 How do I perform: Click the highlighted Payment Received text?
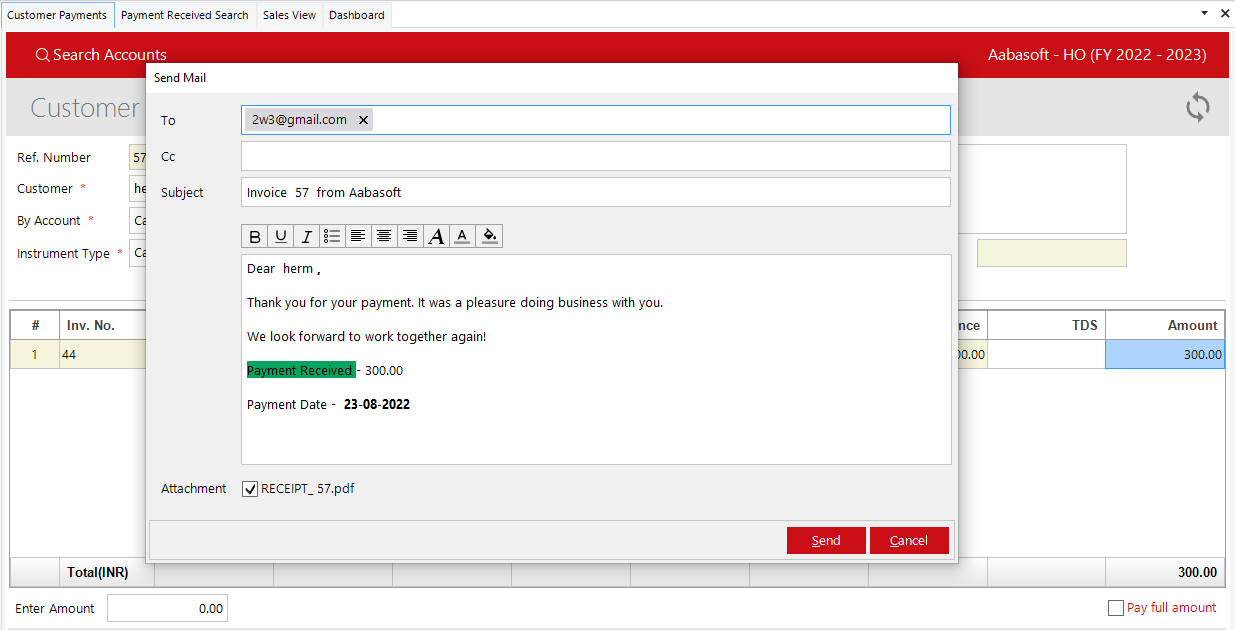301,370
